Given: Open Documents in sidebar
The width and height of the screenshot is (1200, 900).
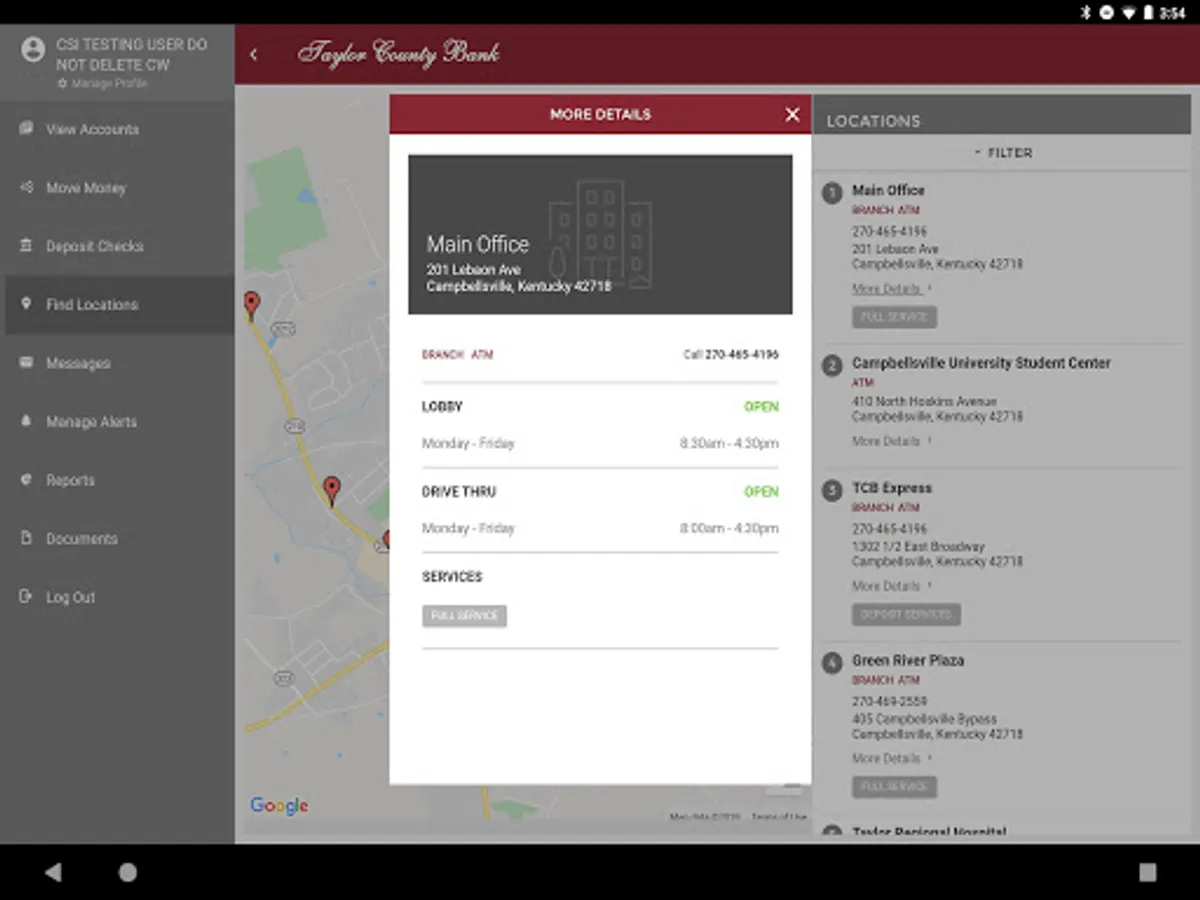Looking at the screenshot, I should click(117, 538).
